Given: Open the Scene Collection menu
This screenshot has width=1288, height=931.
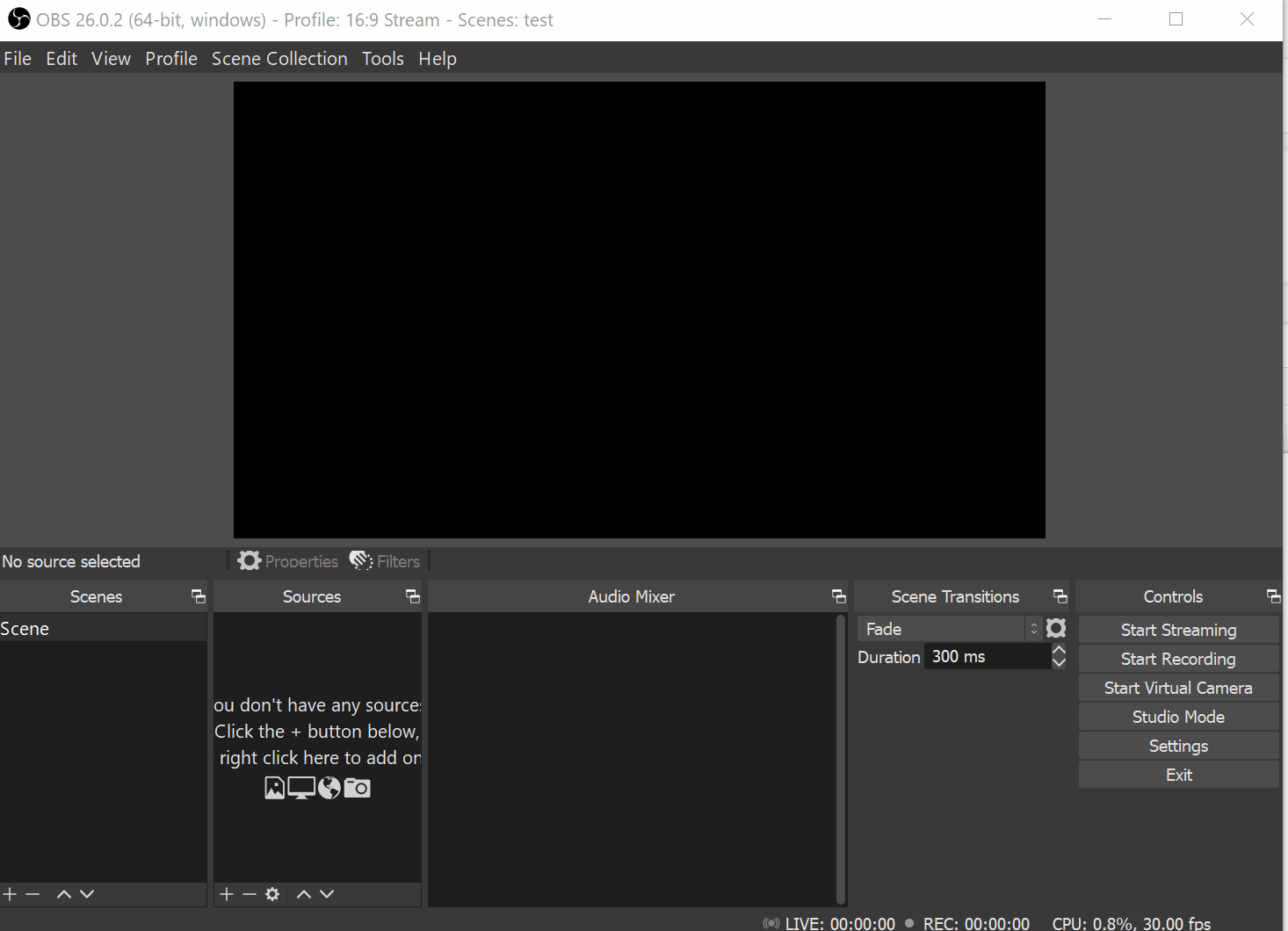Looking at the screenshot, I should click(x=279, y=58).
